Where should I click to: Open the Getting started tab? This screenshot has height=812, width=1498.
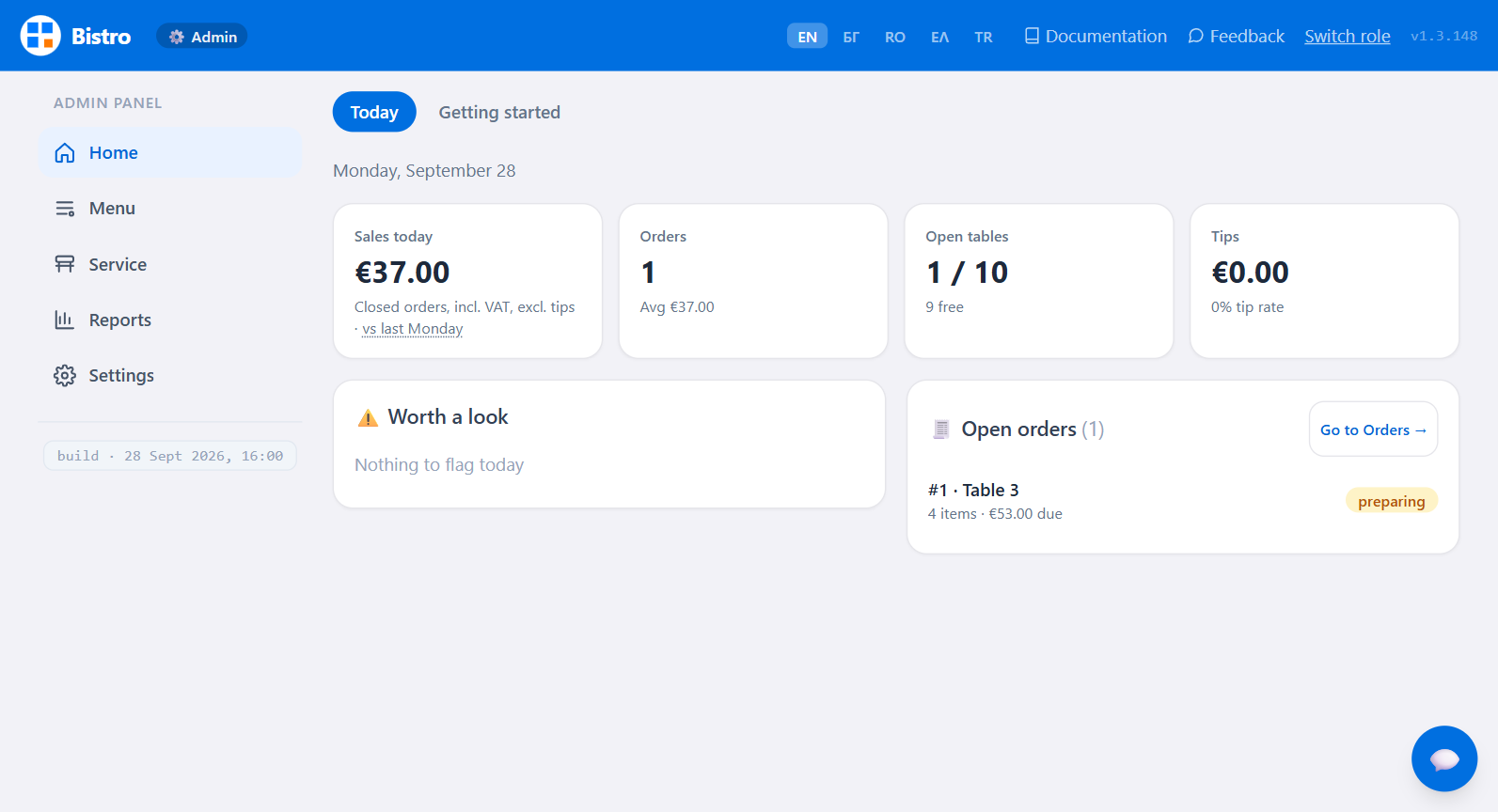click(499, 112)
